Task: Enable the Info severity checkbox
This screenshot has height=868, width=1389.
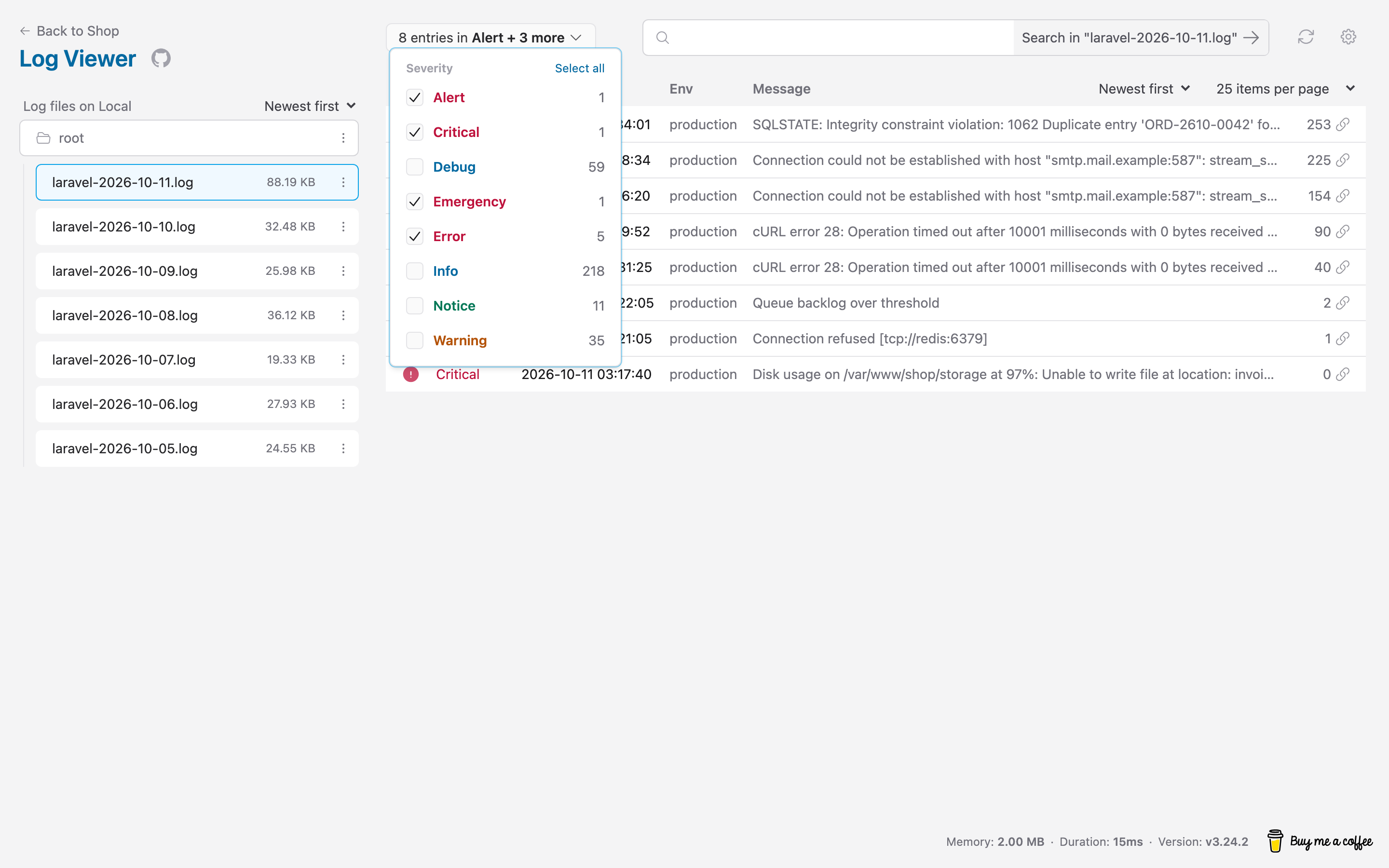Action: (414, 271)
